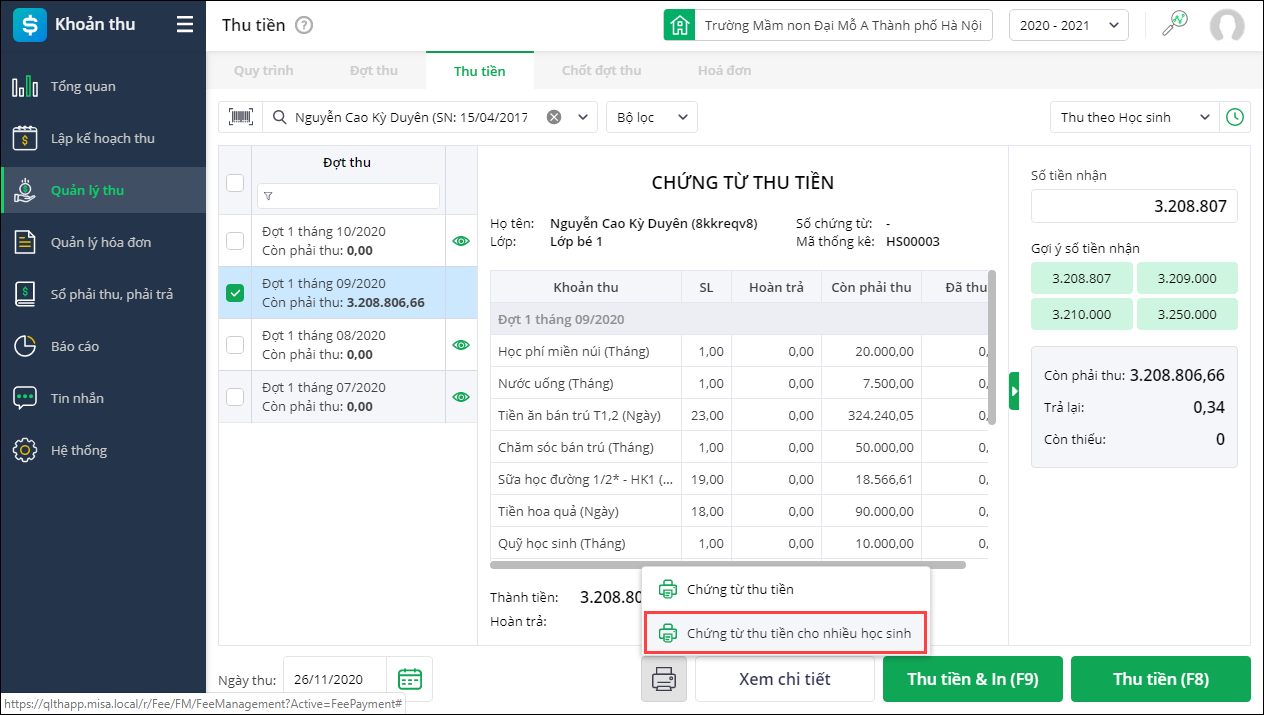Click the Thu tiền (F8) button
This screenshot has width=1264, height=715.
coord(1160,679)
